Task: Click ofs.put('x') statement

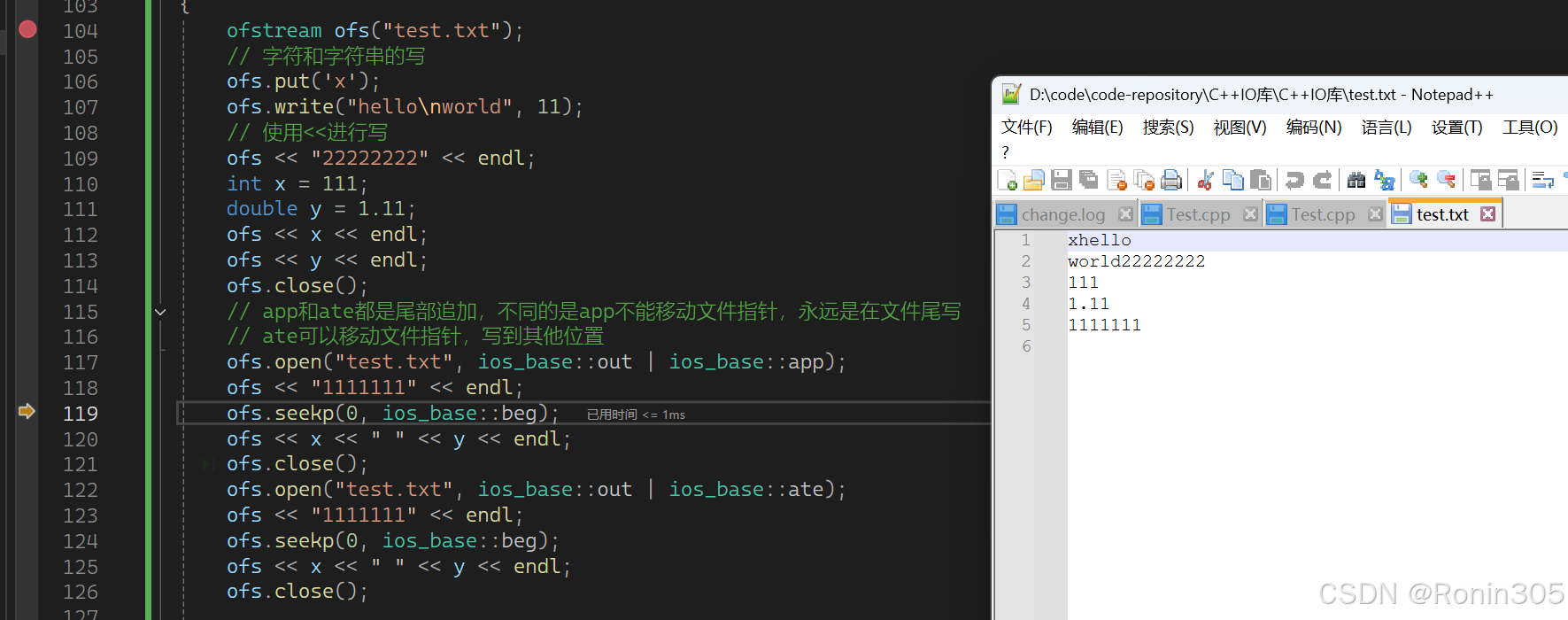Action: (303, 81)
